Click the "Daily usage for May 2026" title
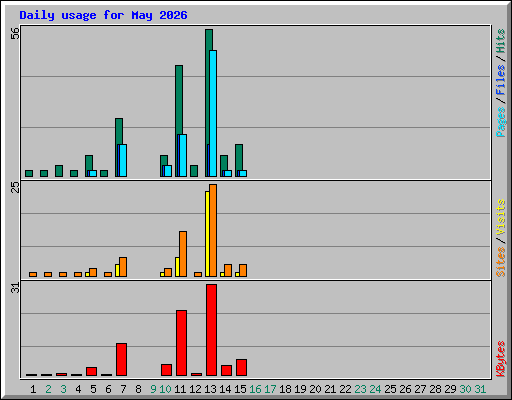 pyautogui.click(x=103, y=15)
